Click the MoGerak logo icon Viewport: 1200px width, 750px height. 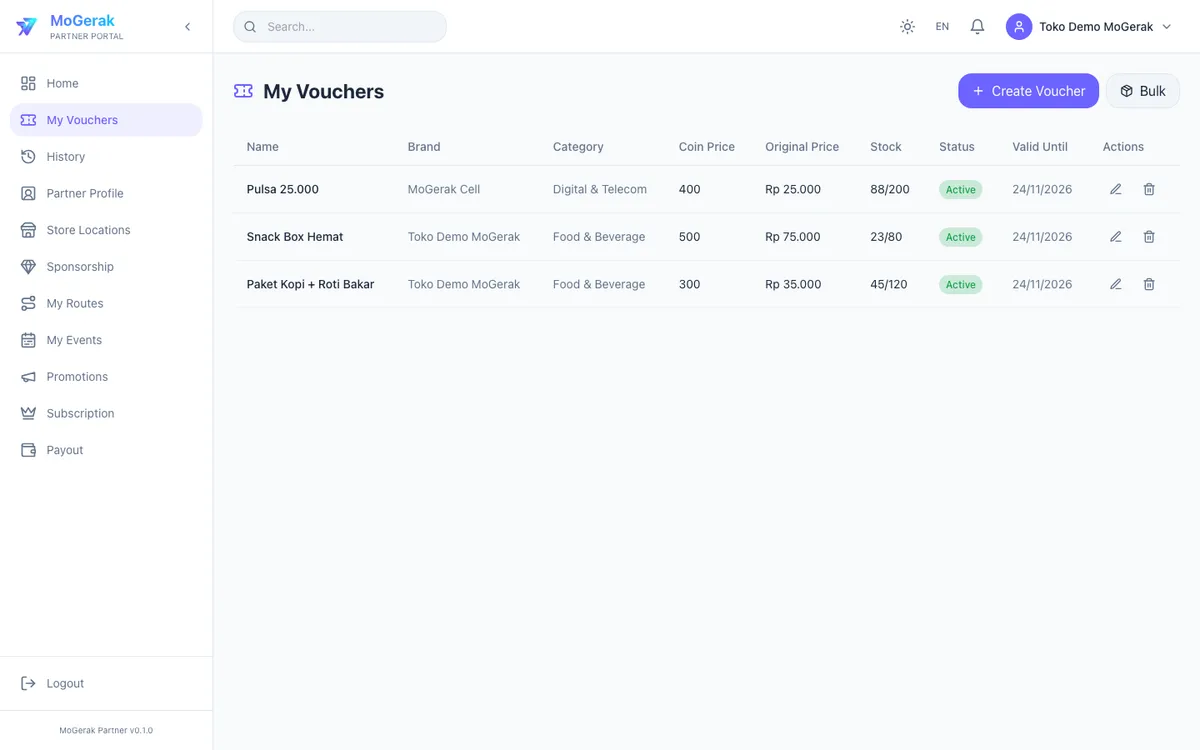click(27, 27)
